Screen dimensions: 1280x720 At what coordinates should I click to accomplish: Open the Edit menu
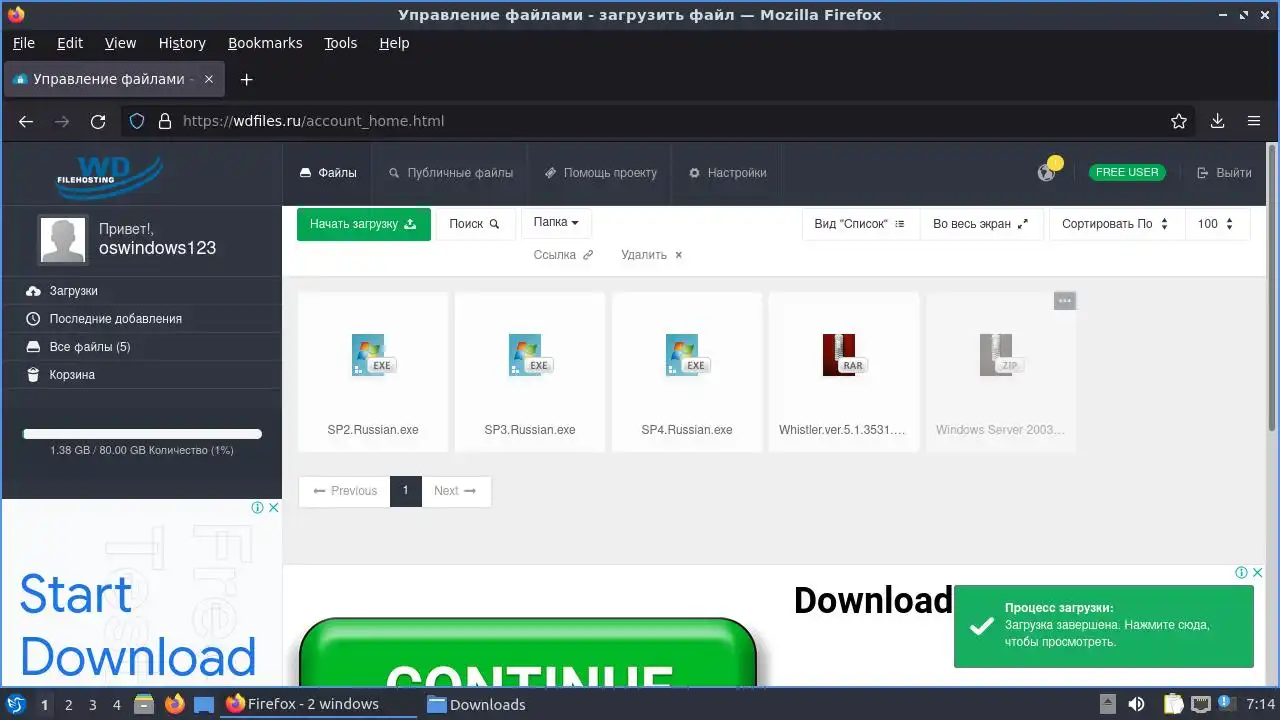click(70, 43)
